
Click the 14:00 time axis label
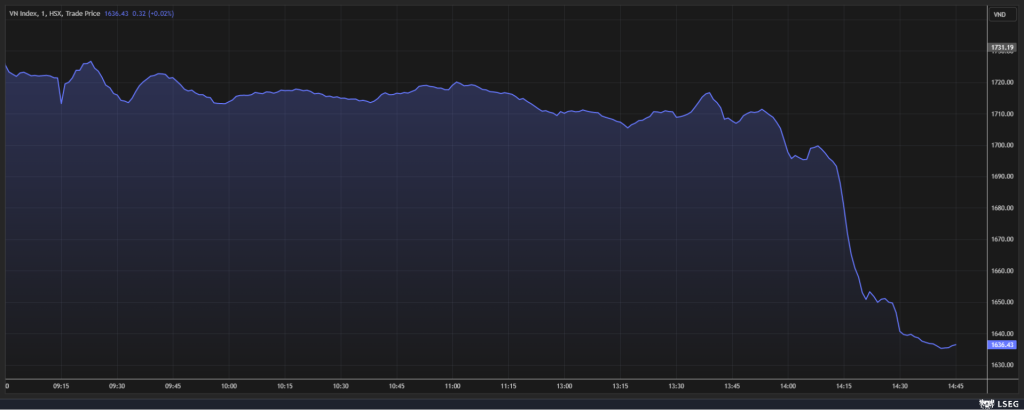(788, 384)
